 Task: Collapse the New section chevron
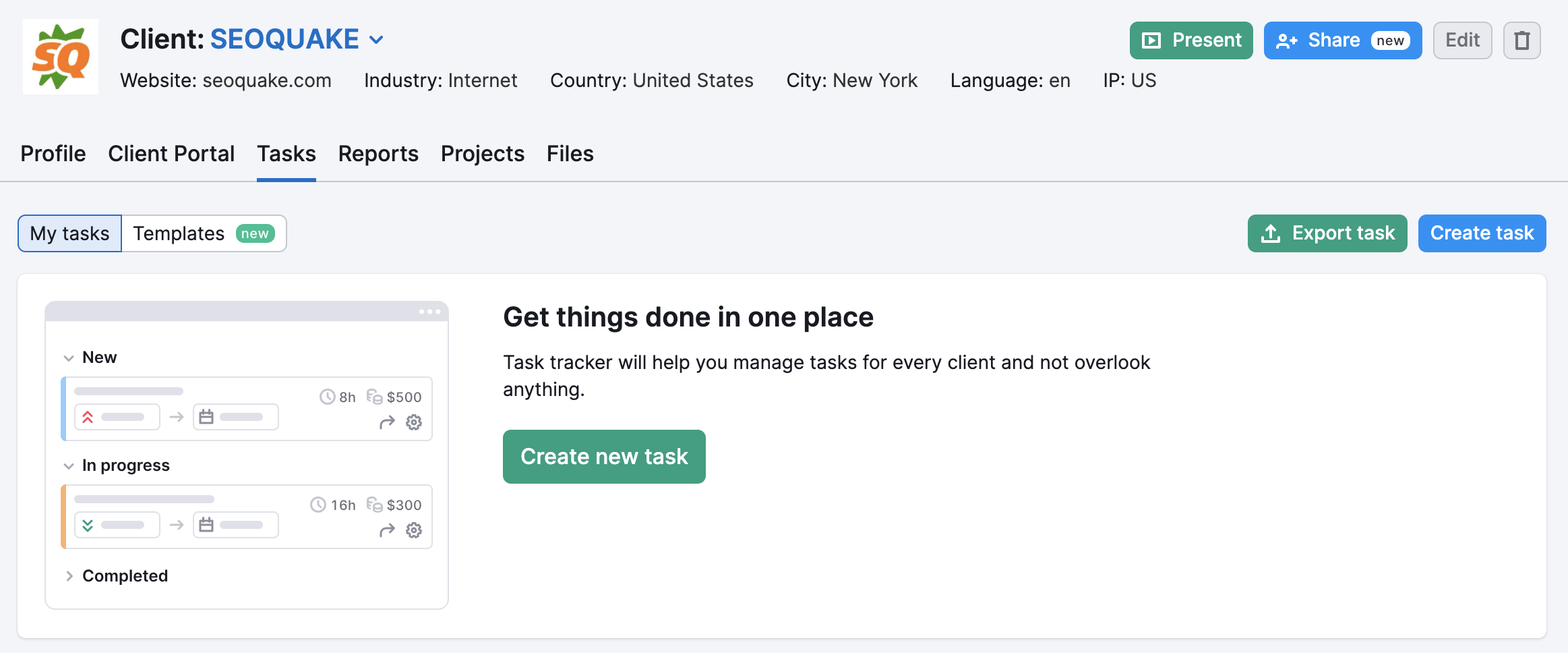69,358
